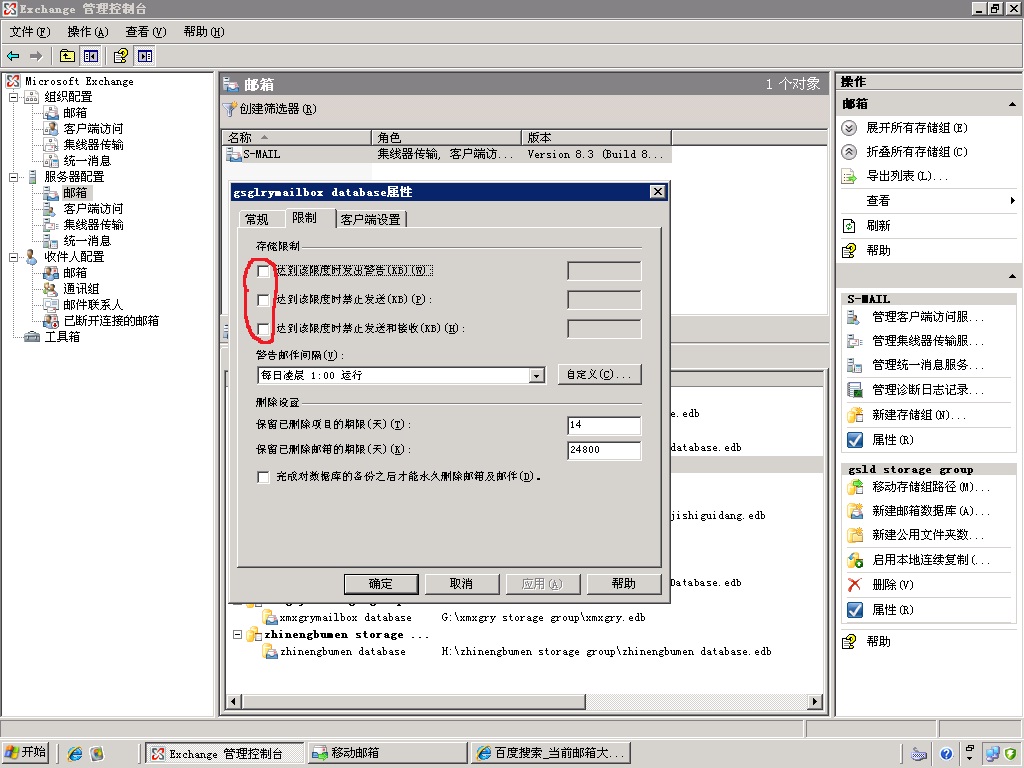
Task: Open the 查看 submenu arrow in actions
Action: tap(1012, 201)
